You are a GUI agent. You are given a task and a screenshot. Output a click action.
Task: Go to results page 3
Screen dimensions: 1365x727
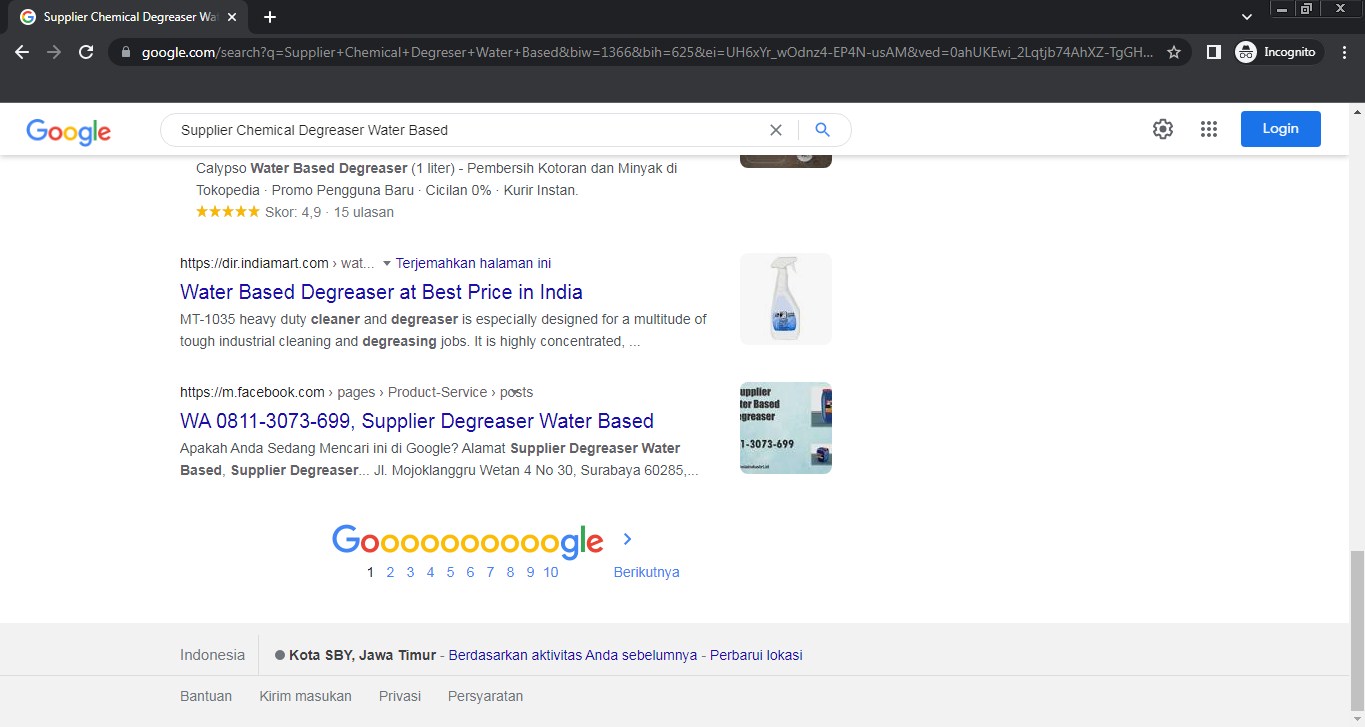410,572
